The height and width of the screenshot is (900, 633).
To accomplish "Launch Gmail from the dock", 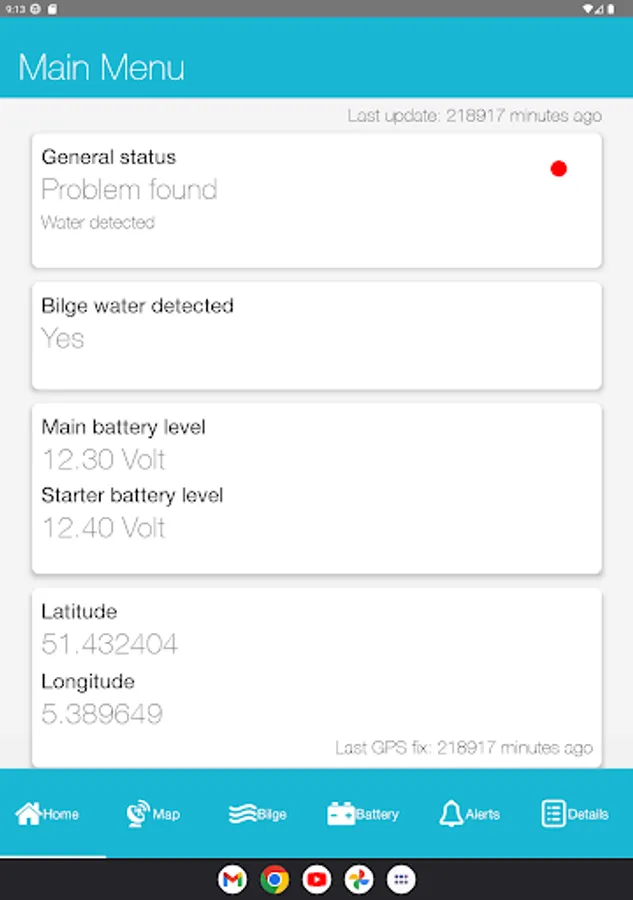I will pyautogui.click(x=232, y=879).
